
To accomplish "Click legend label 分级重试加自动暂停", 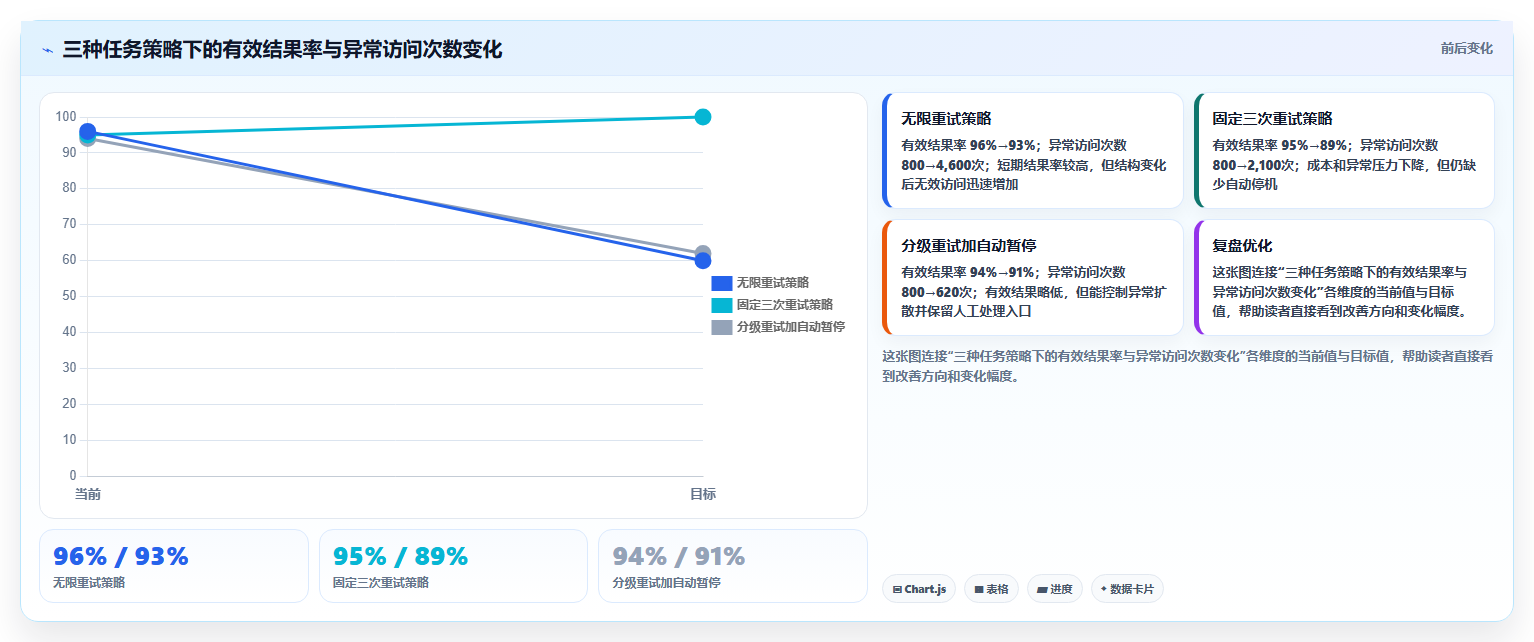I will (x=791, y=327).
